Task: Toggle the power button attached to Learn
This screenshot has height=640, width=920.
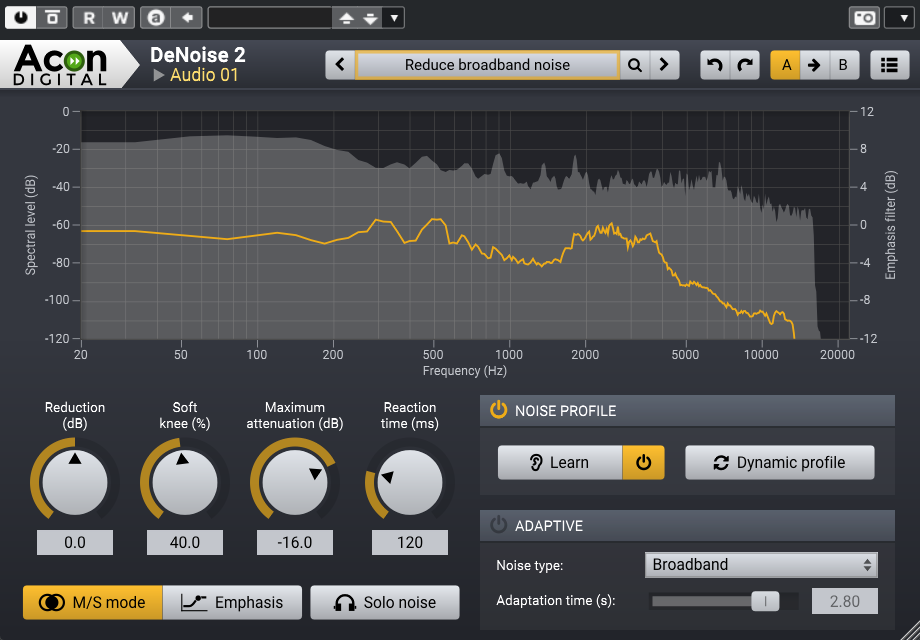Action: click(643, 462)
